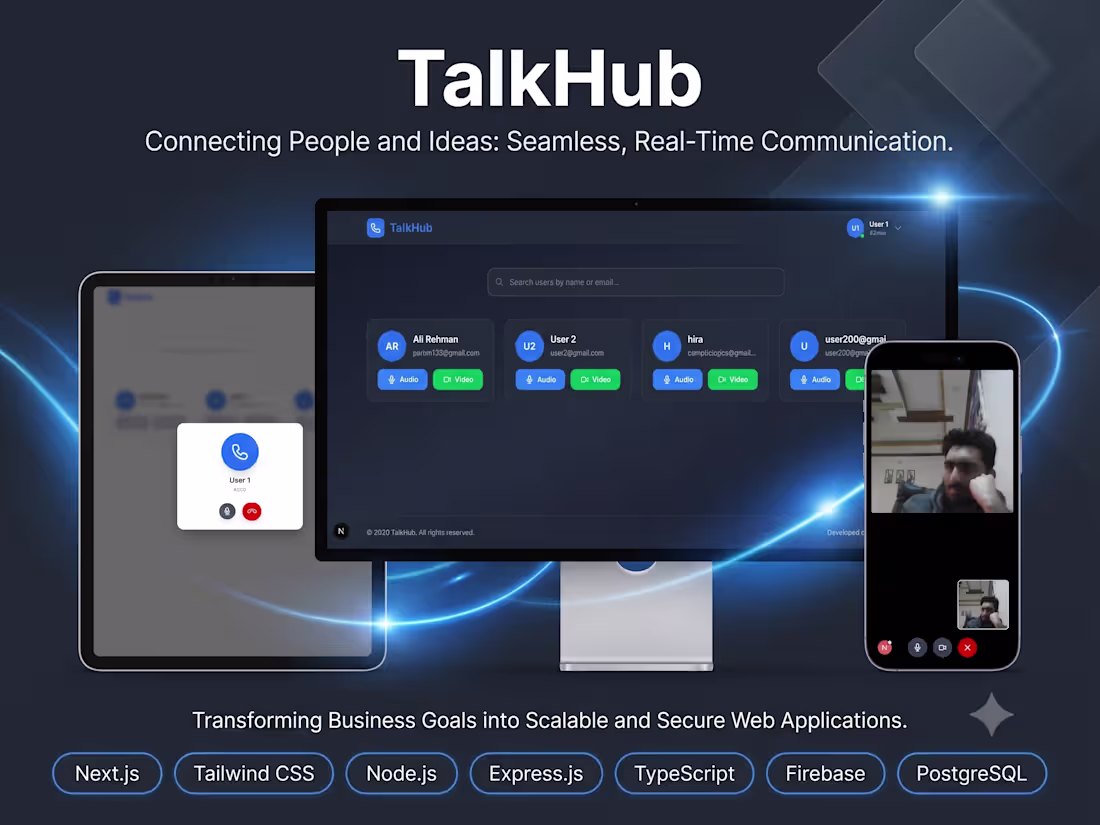Select the H avatar for hira
1100x825 pixels.
[x=666, y=346]
